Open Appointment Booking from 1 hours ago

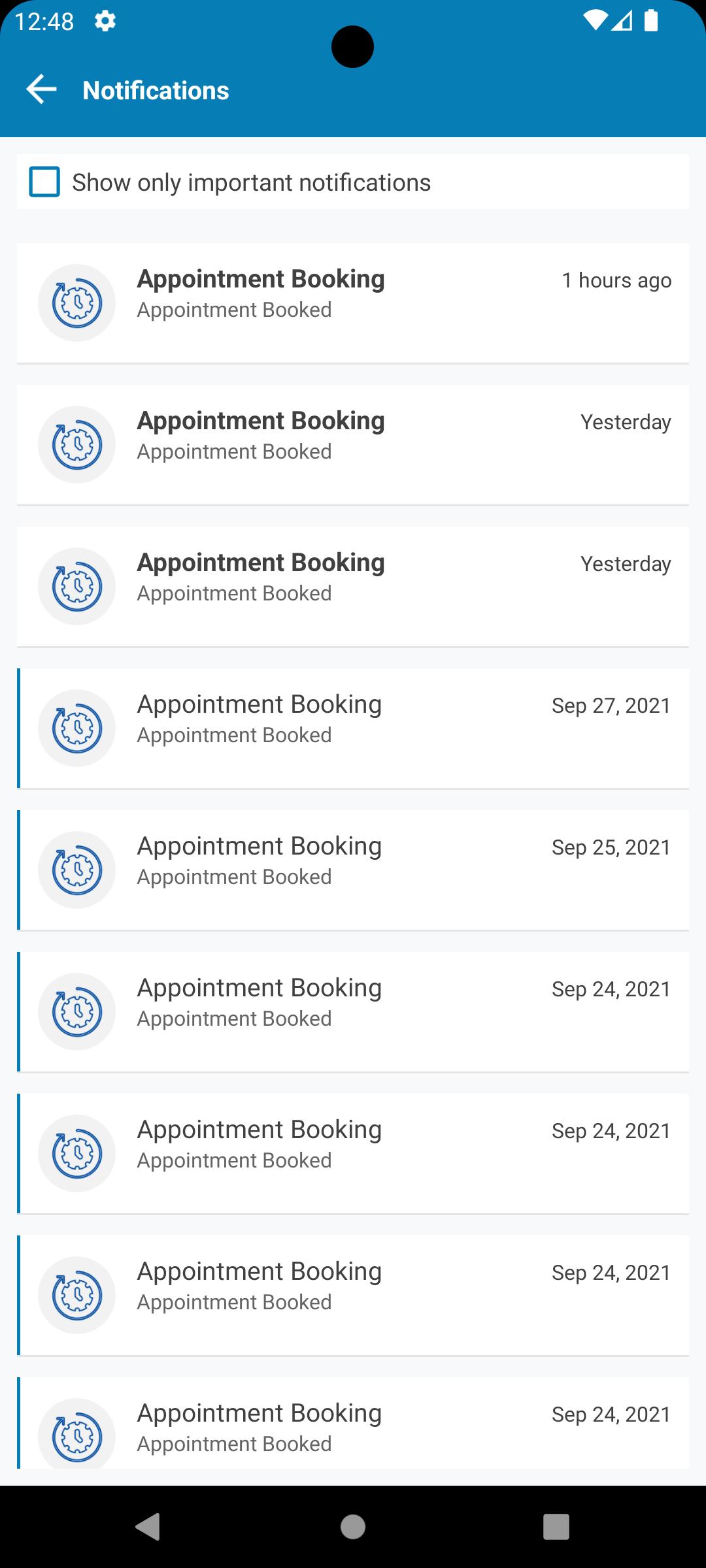coord(353,303)
